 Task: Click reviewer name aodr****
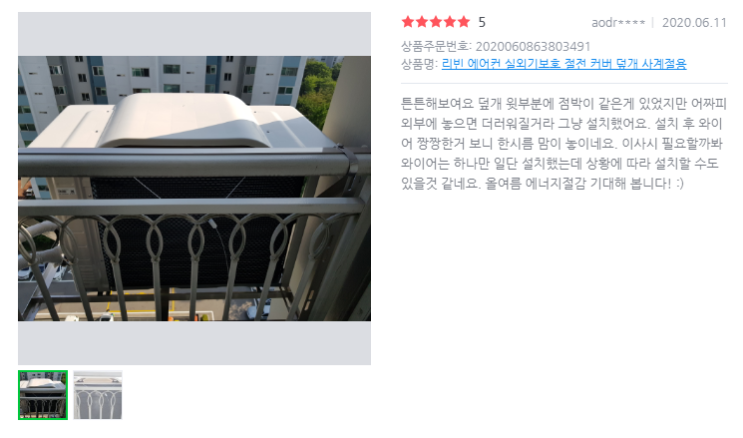point(618,22)
